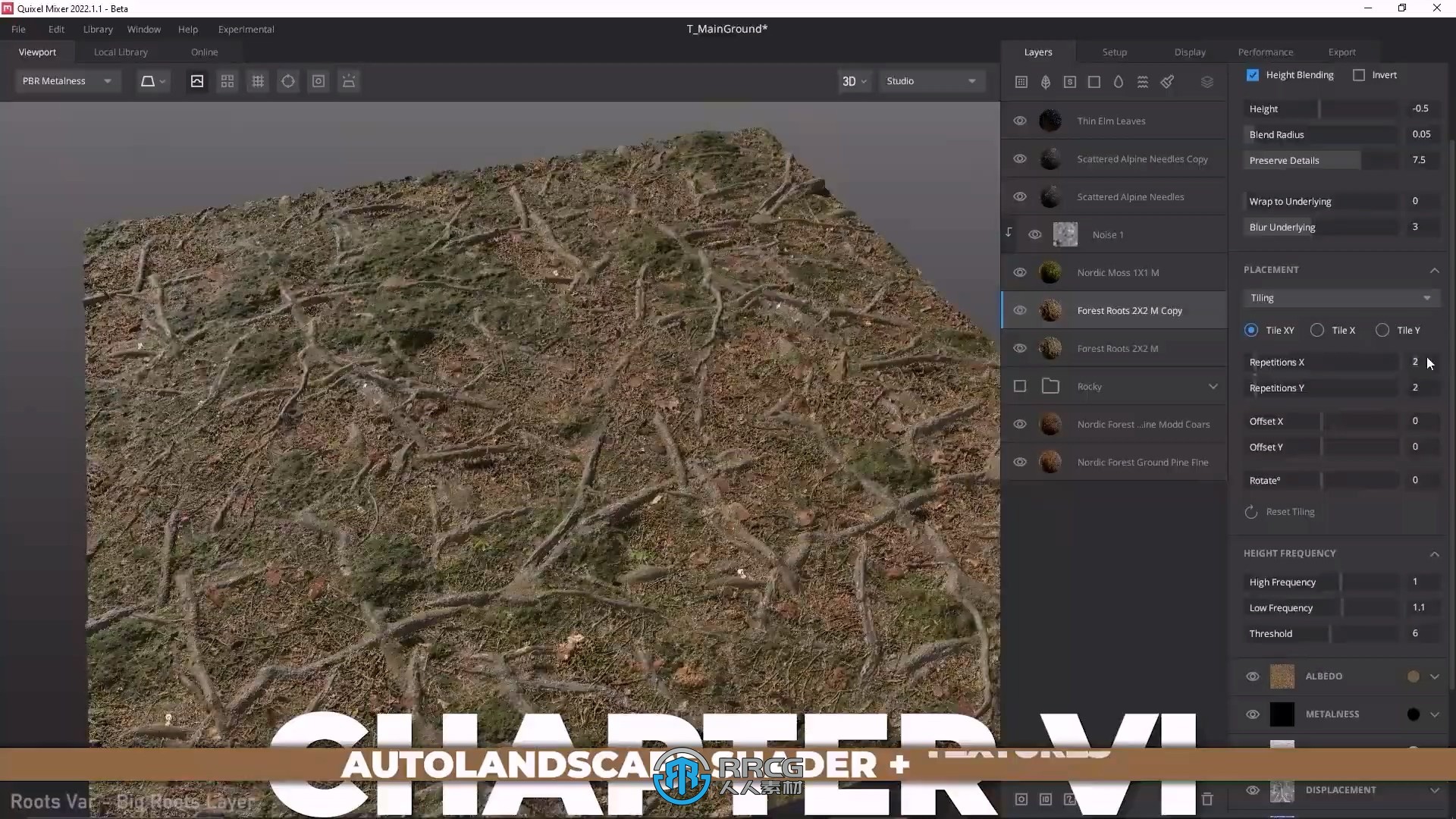Click the Online library button

pos(204,51)
